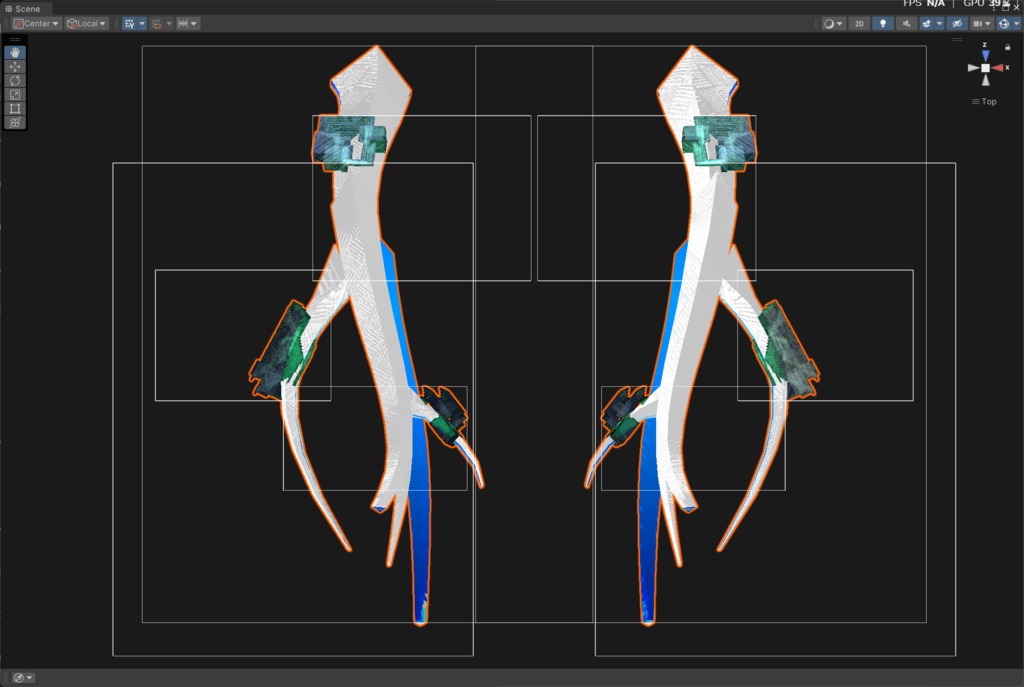Click the orientation overlay drag handle

(x=957, y=40)
